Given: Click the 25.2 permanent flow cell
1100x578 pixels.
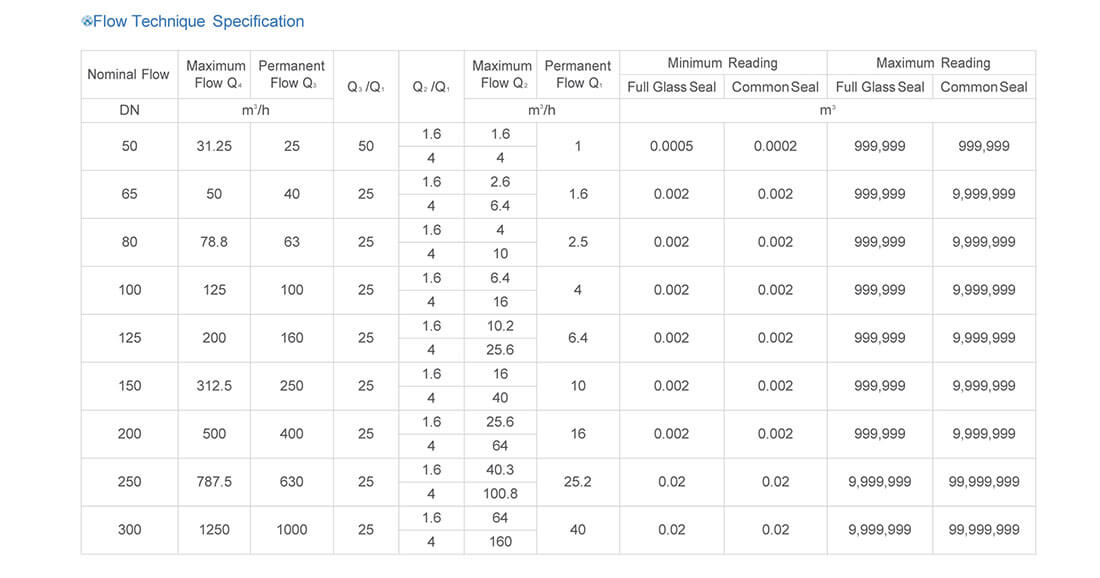Looking at the screenshot, I should (x=577, y=482).
